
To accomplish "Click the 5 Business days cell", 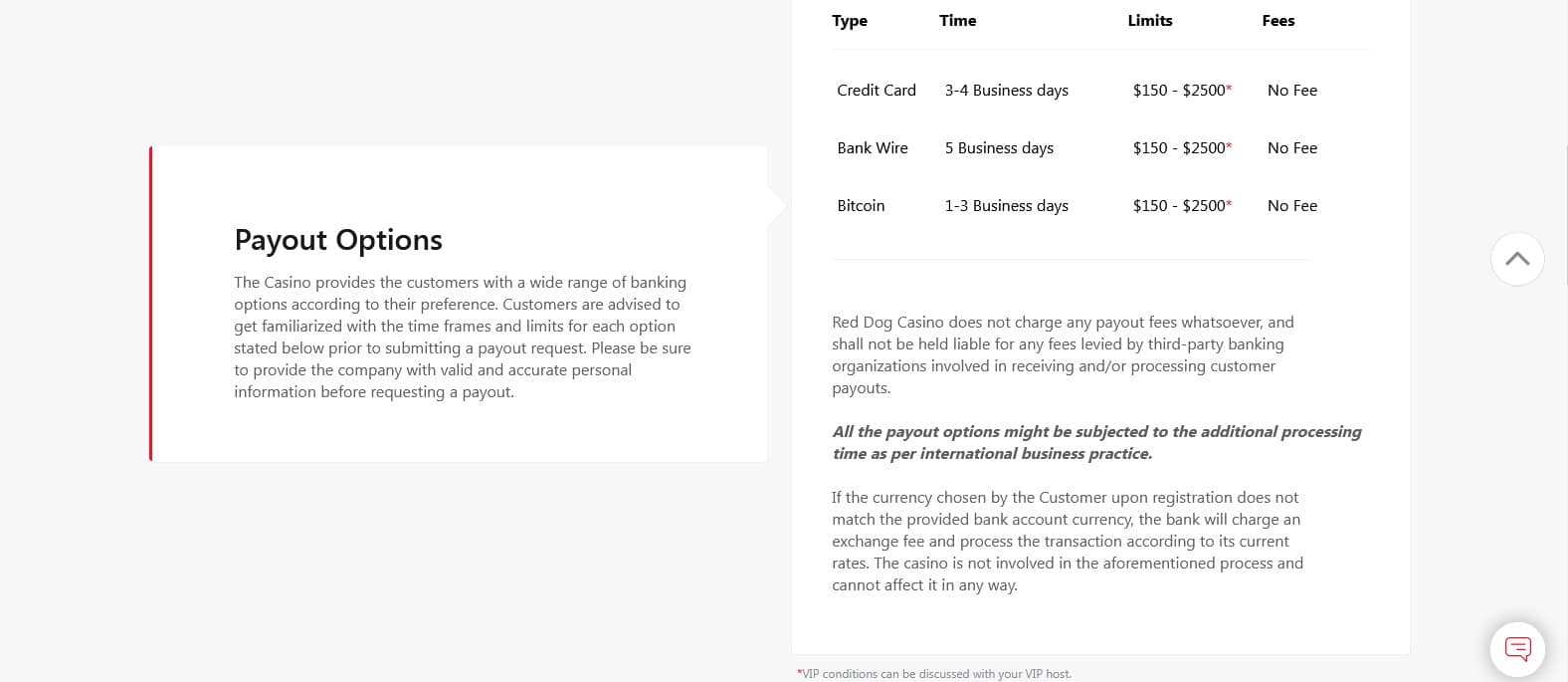I will (x=998, y=148).
